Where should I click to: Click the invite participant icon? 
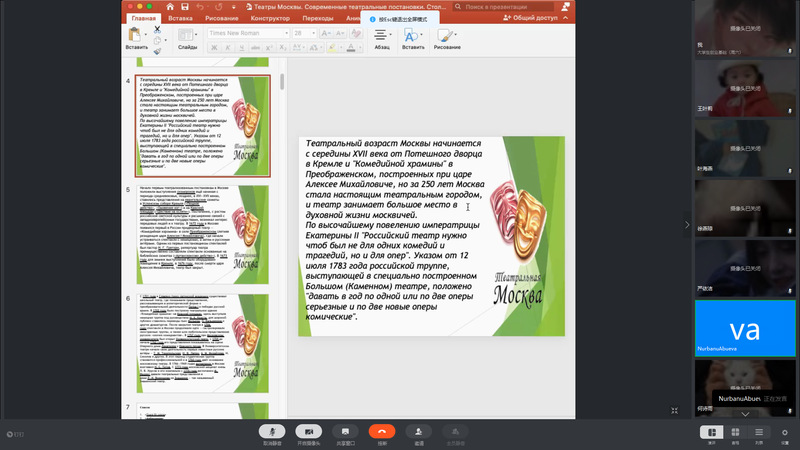[x=418, y=432]
